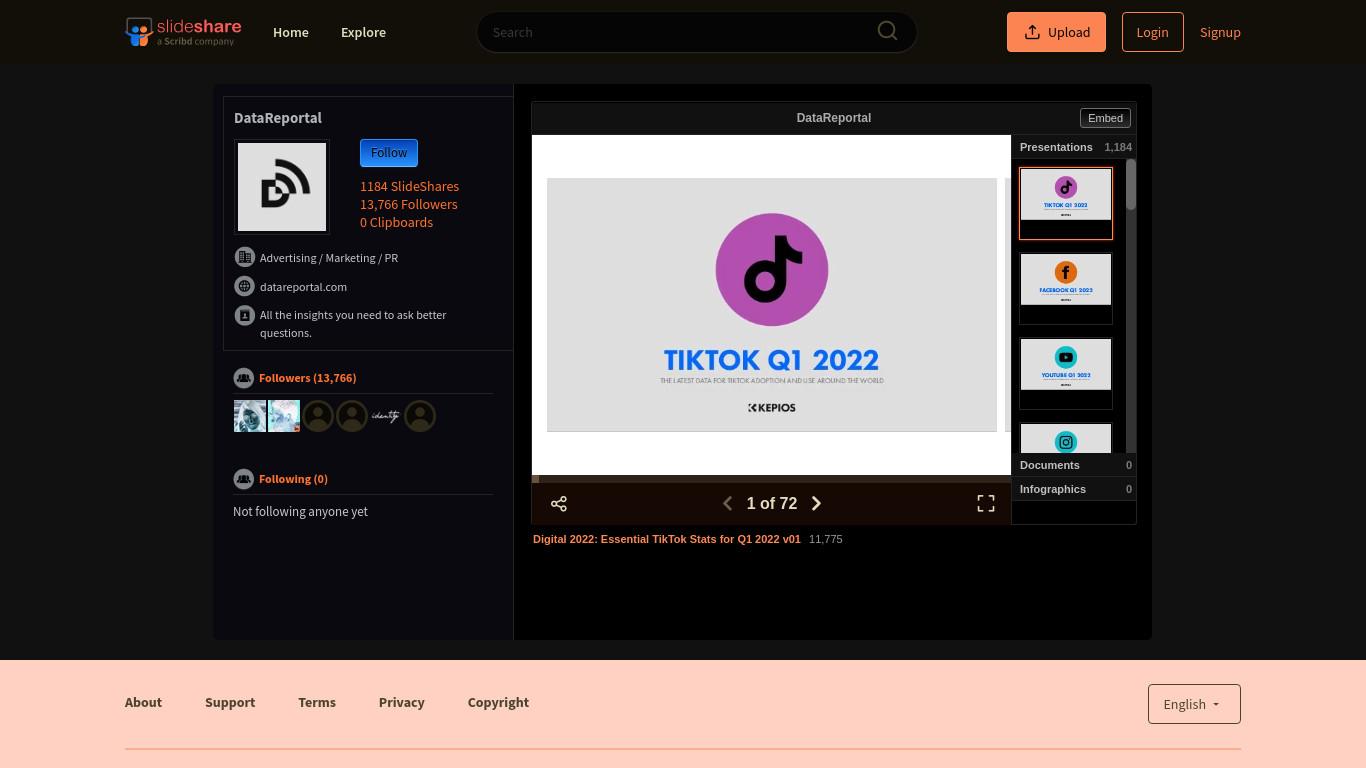The height and width of the screenshot is (768, 1366).
Task: Open the slideshow in fullscreen
Action: 986,503
